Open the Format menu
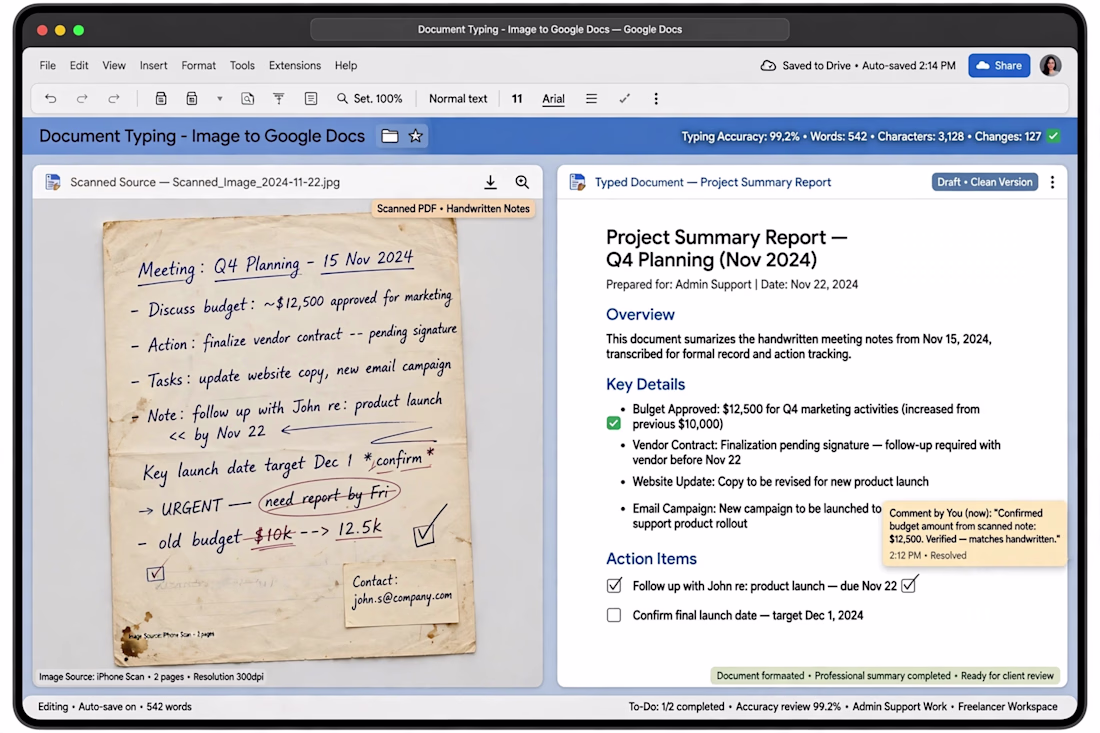The width and height of the screenshot is (1100, 733). point(199,65)
